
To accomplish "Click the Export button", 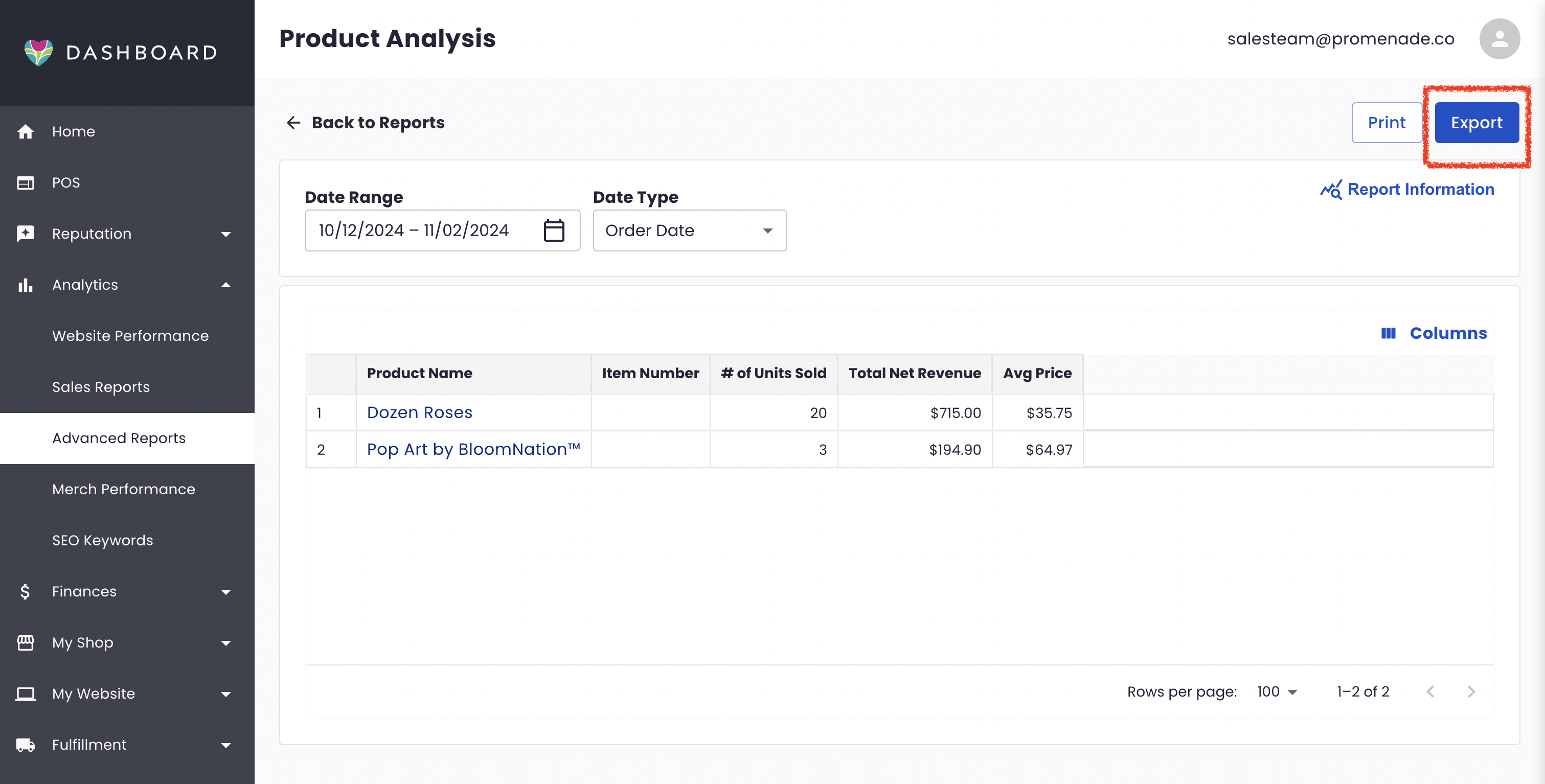I will point(1476,123).
